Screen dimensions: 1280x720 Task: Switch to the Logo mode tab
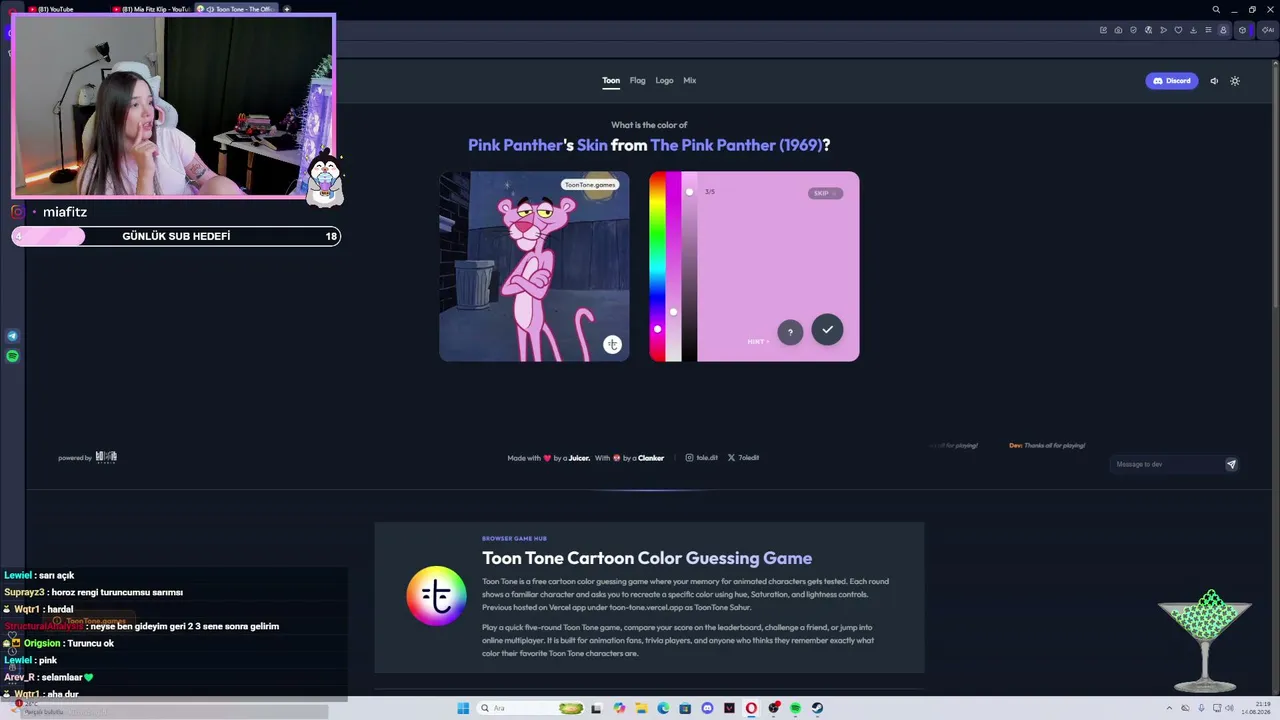click(x=664, y=80)
